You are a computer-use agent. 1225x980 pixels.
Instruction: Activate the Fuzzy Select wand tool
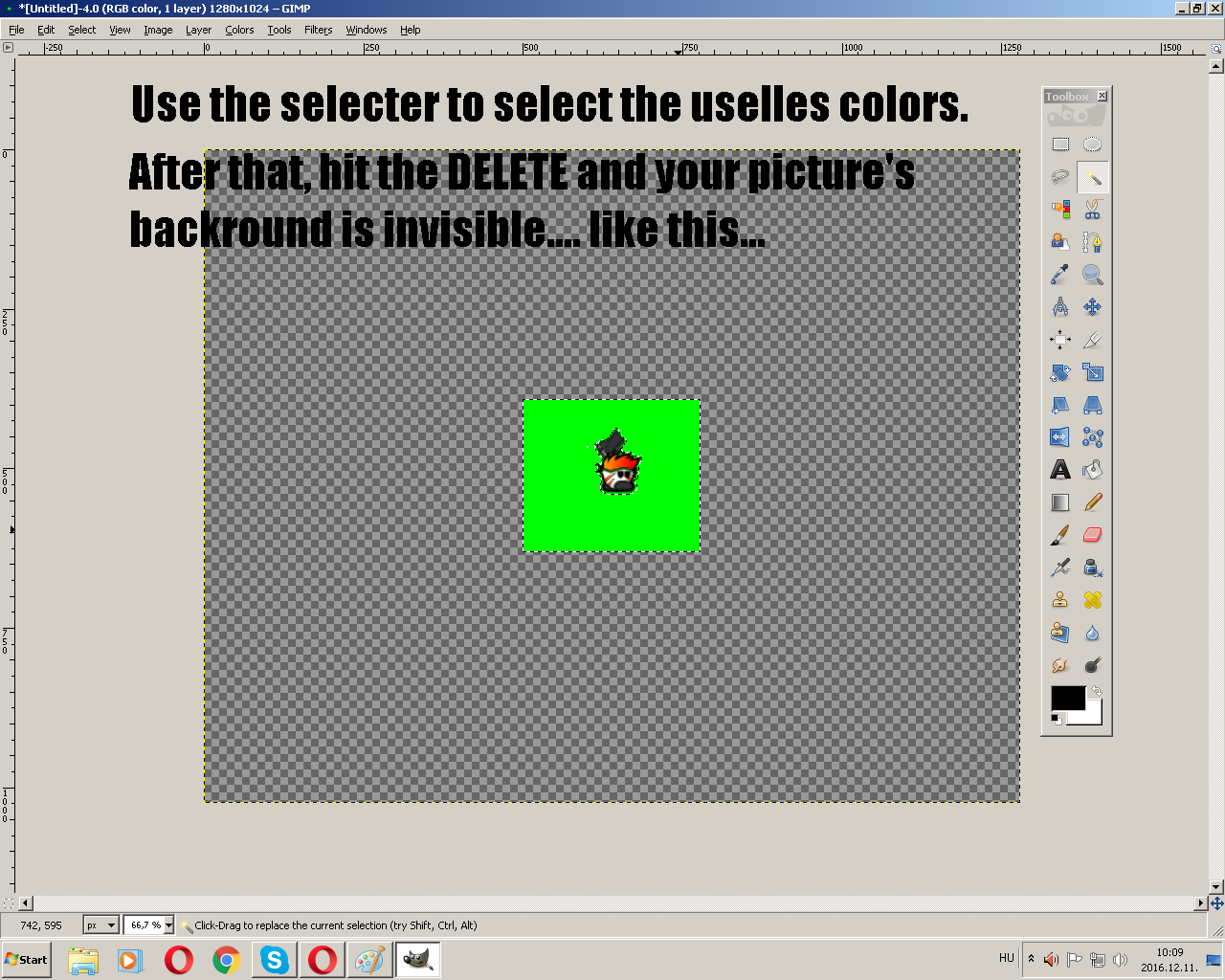click(x=1093, y=177)
